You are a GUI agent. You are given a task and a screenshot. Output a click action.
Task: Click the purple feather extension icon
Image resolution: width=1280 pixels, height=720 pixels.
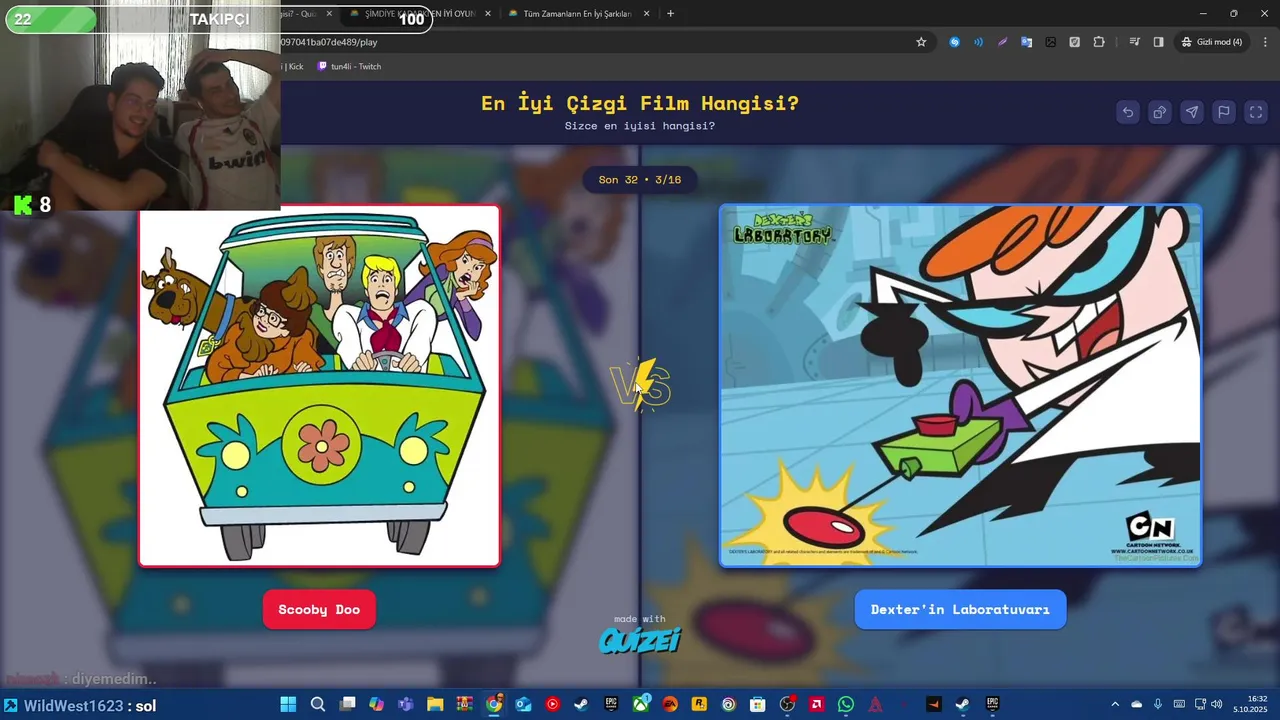(1002, 42)
